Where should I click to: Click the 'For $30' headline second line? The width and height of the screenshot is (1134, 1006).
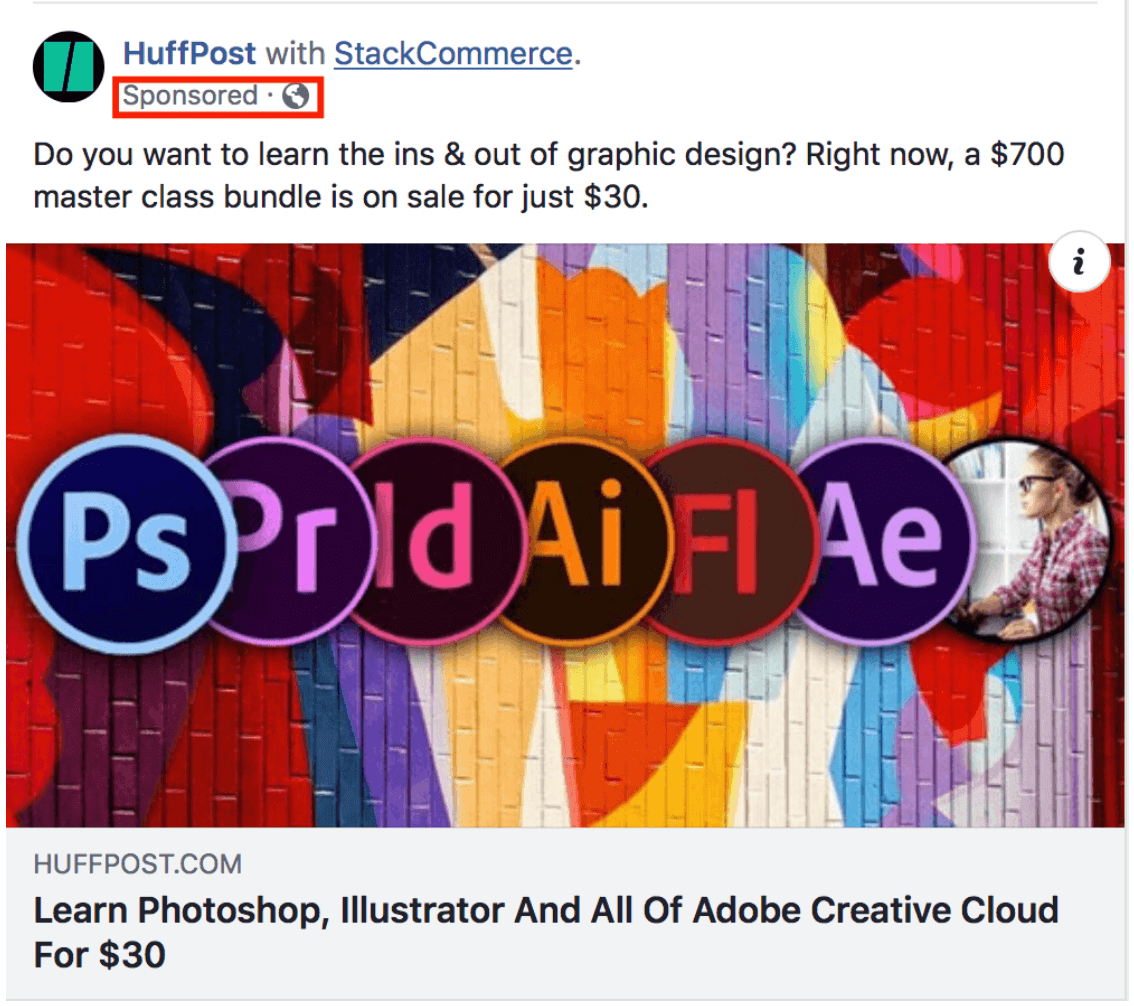[x=100, y=955]
